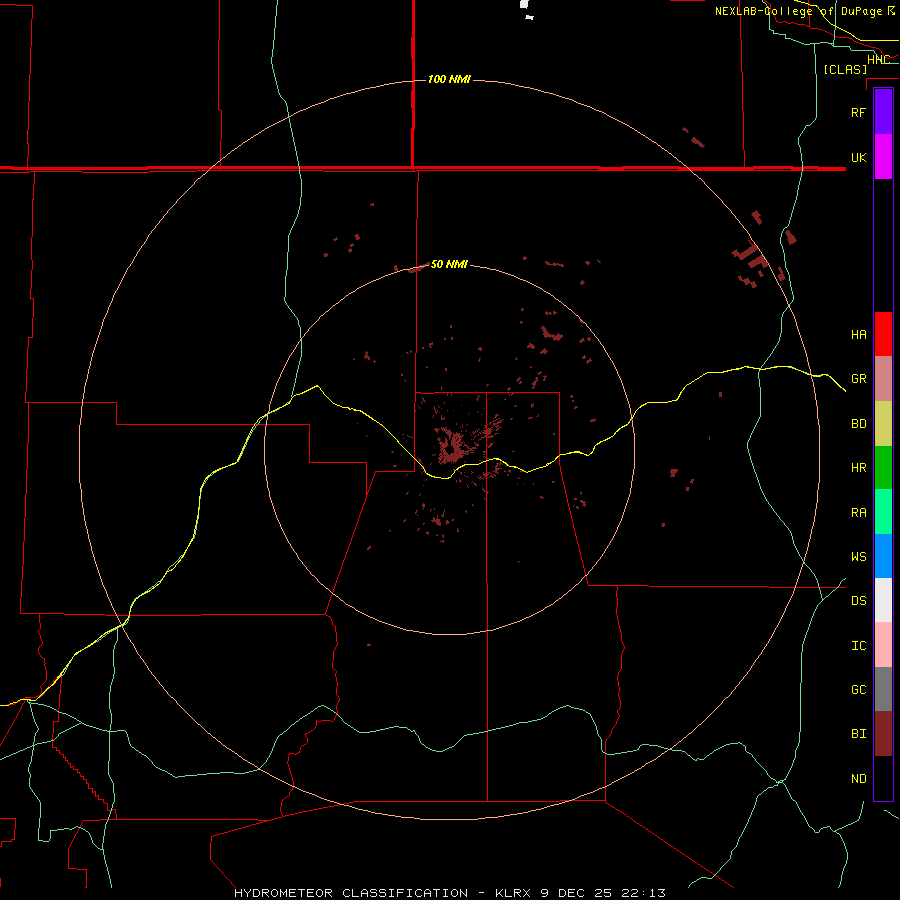Click the green HR heavy rain swatch
This screenshot has height=900, width=900.
883,468
